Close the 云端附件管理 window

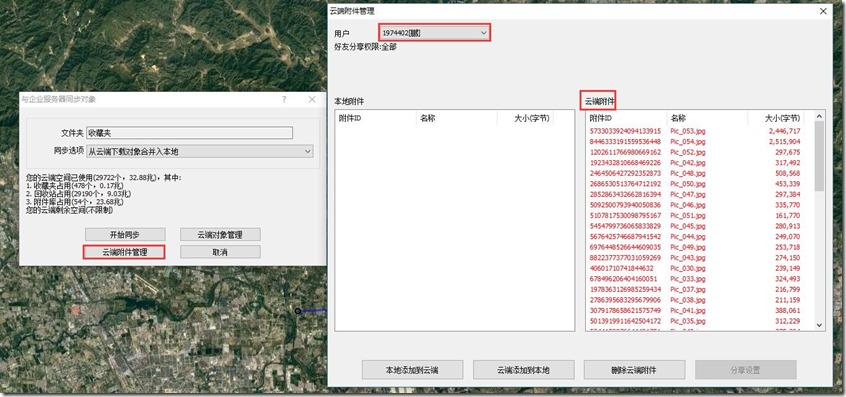[x=823, y=11]
